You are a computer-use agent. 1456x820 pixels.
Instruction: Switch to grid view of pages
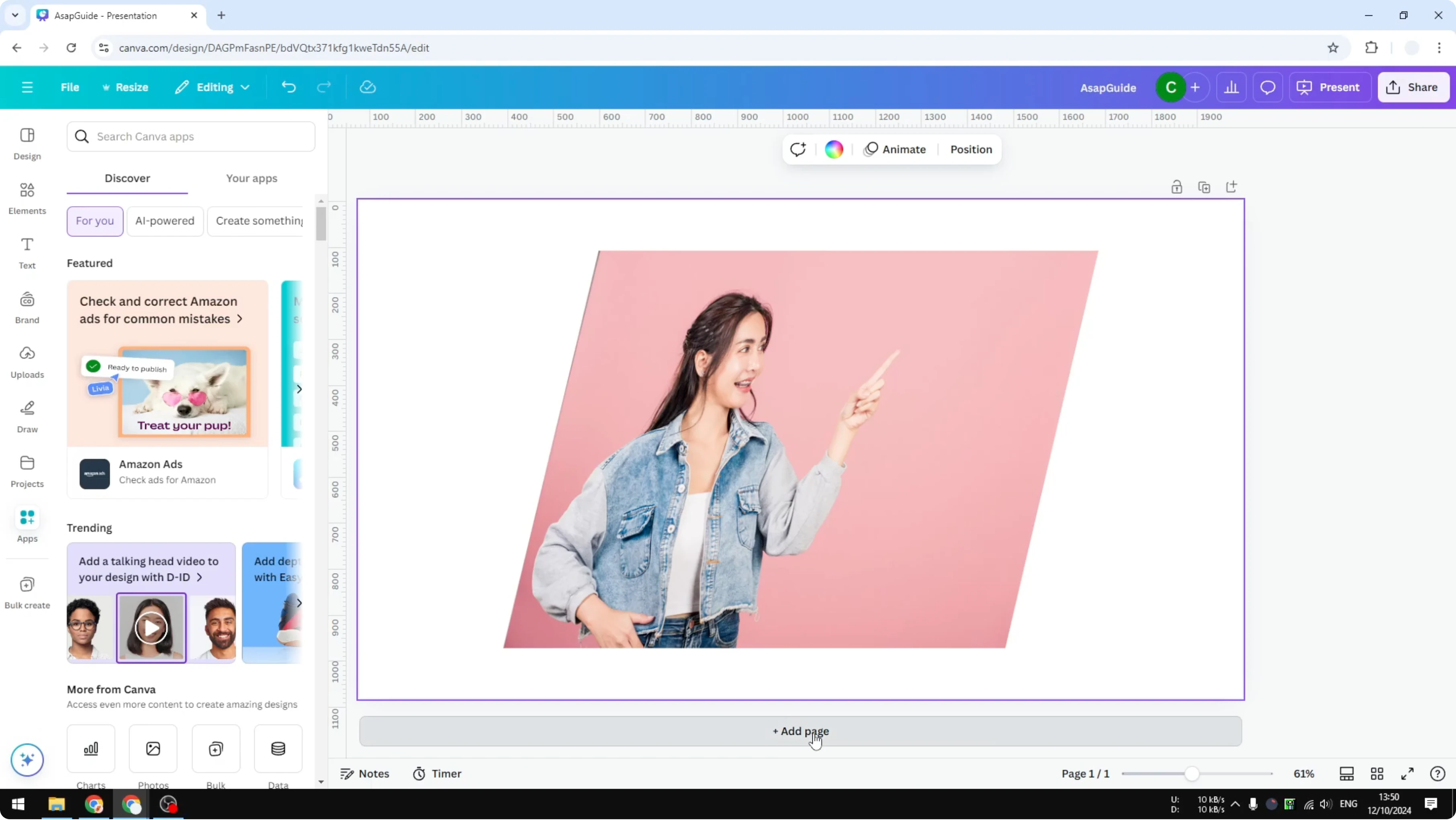[1377, 774]
